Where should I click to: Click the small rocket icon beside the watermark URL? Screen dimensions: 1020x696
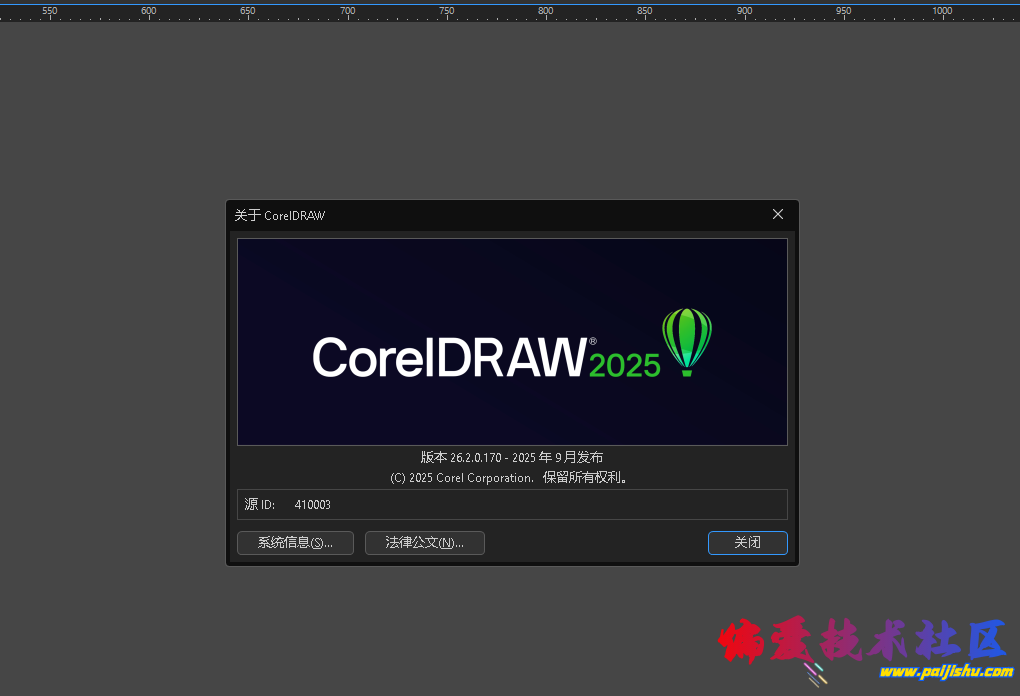(816, 674)
